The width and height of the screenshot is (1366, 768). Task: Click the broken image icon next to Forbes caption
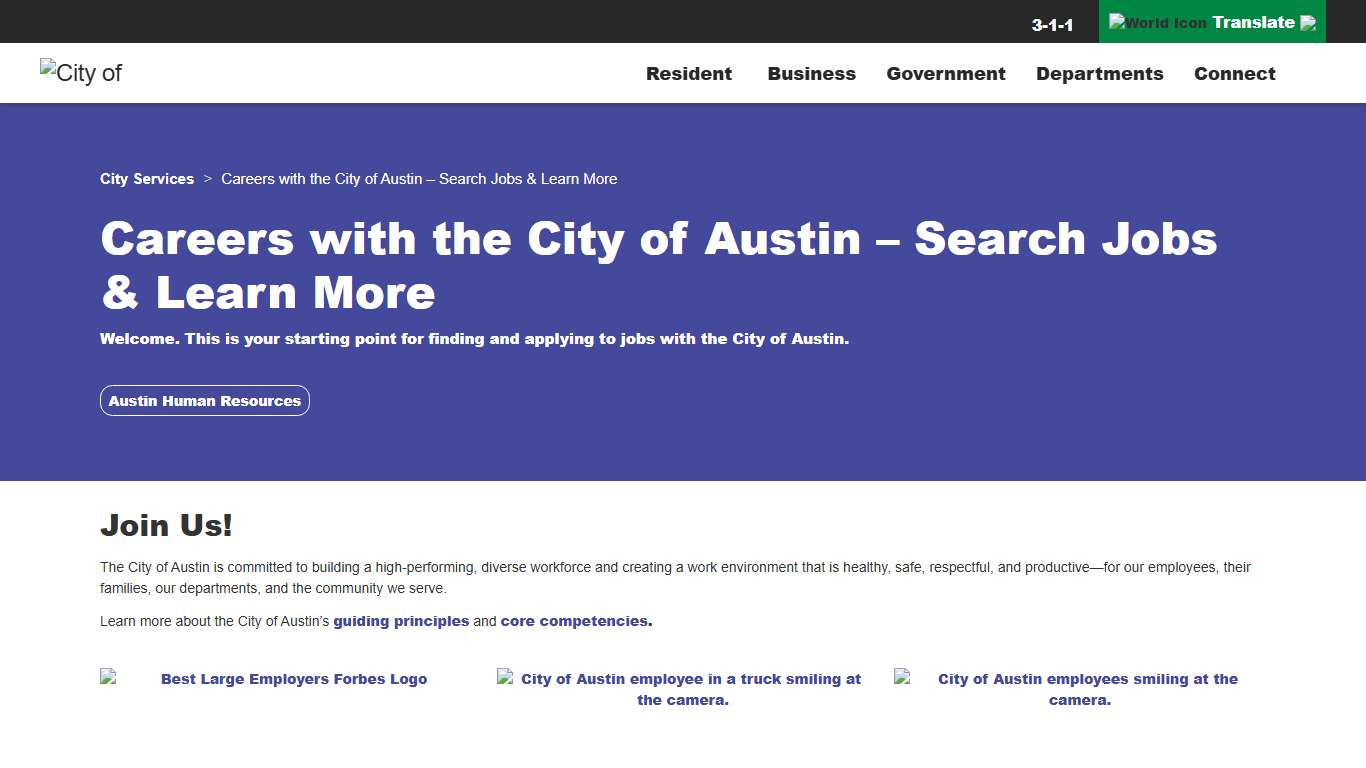pos(110,675)
